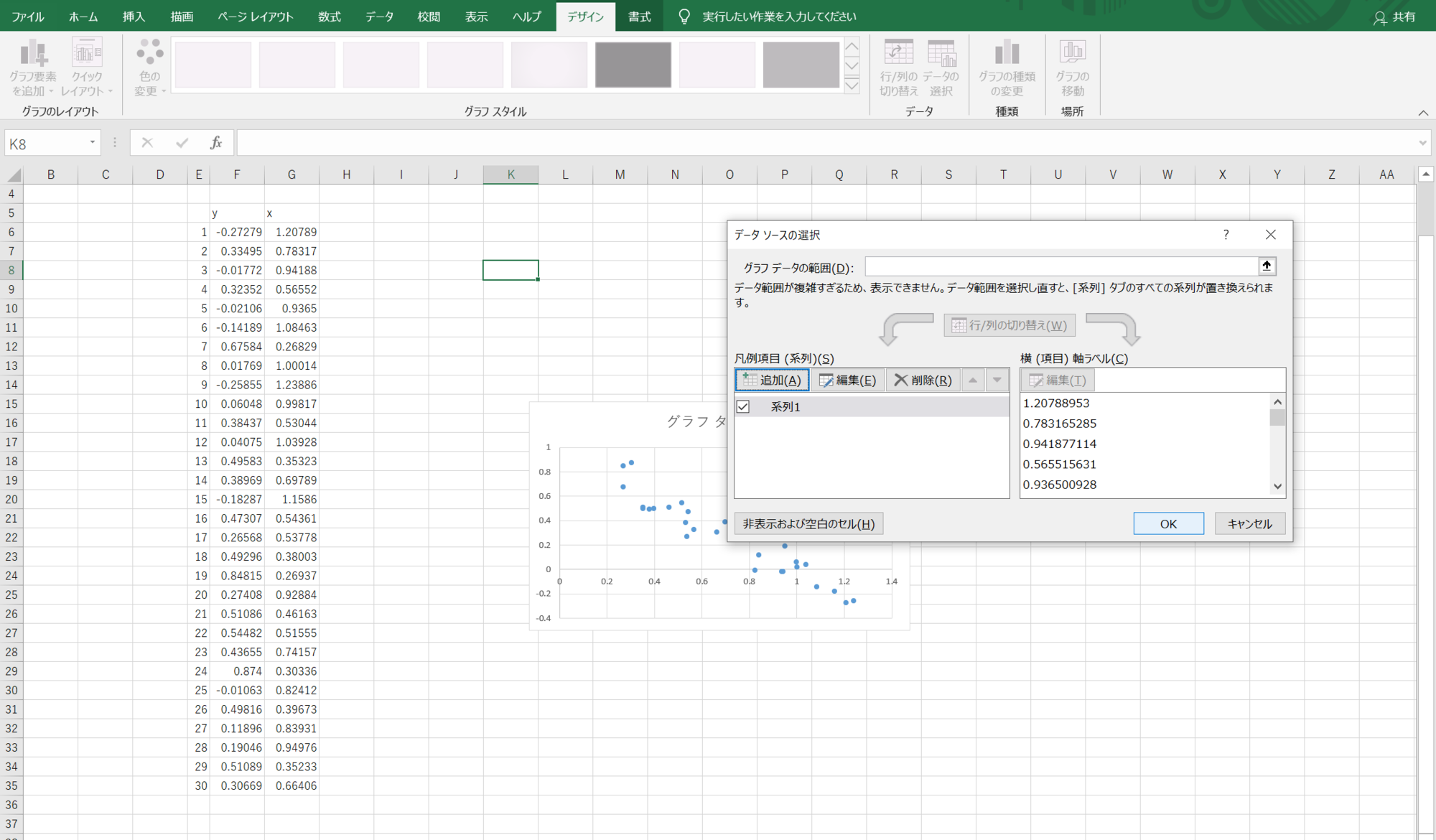The image size is (1436, 840).
Task: Click the dialog help question mark icon
Action: click(1226, 235)
